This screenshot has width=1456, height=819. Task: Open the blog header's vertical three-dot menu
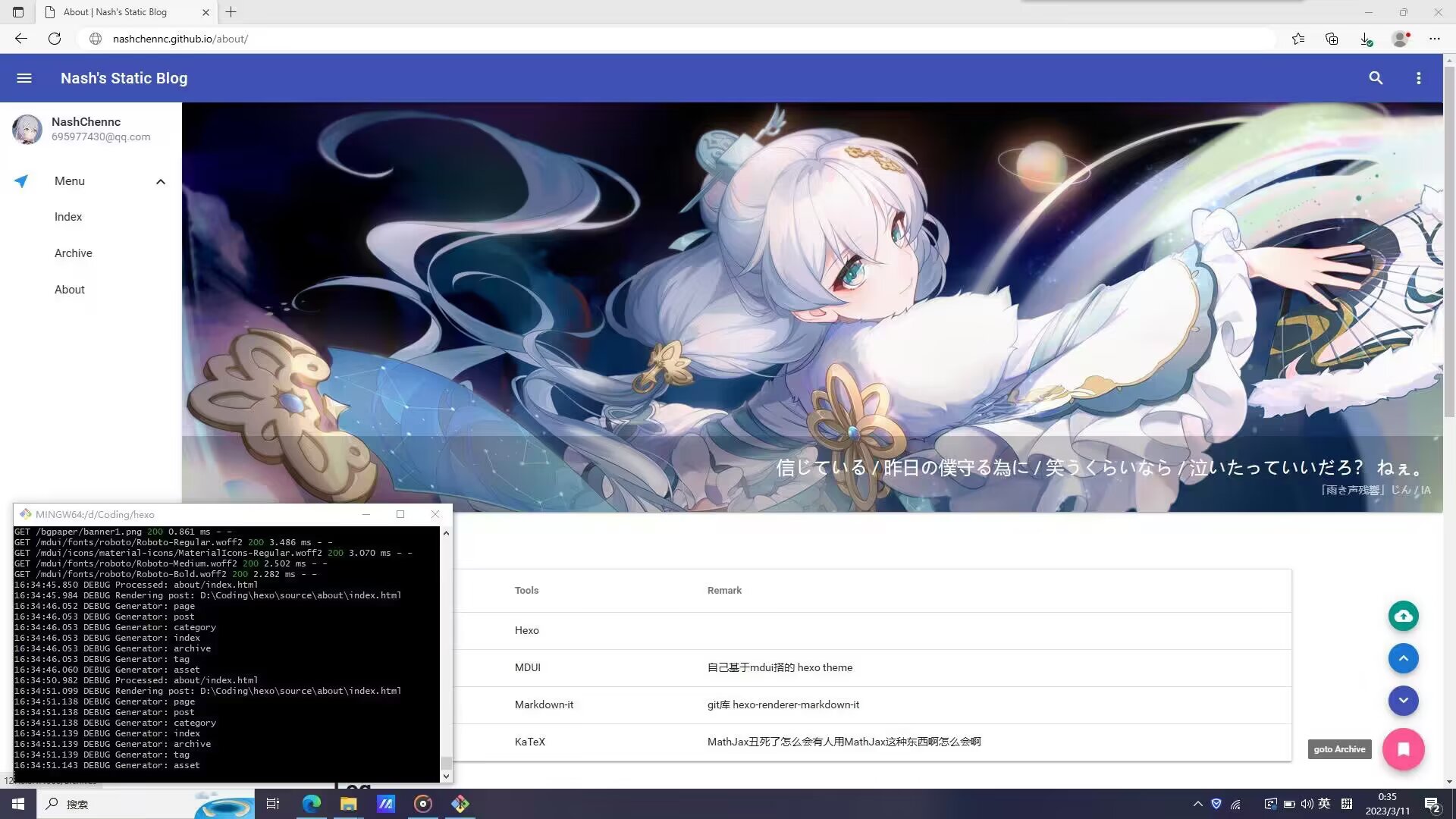(x=1419, y=78)
